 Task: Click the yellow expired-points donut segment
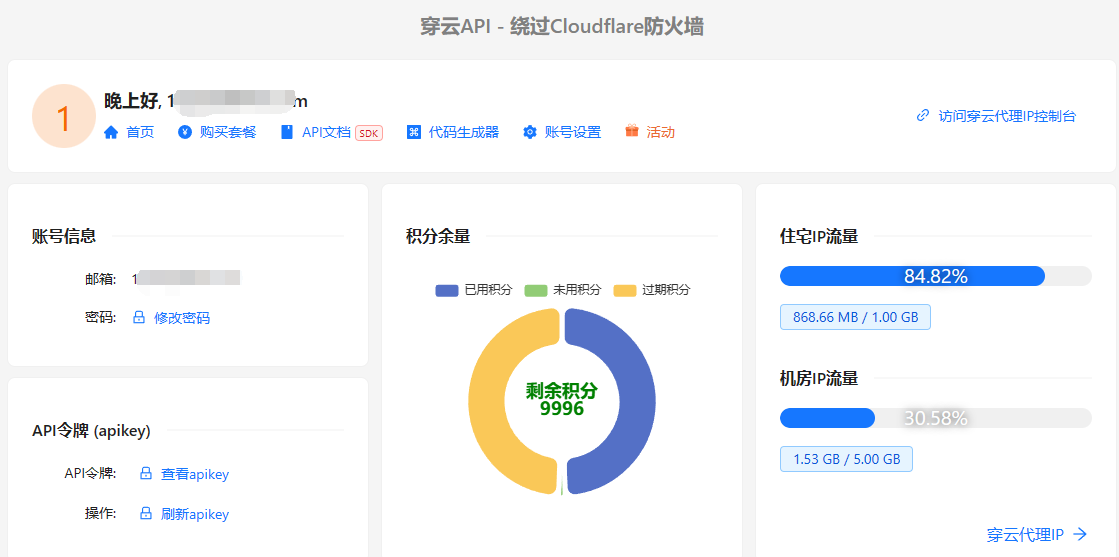(487, 400)
